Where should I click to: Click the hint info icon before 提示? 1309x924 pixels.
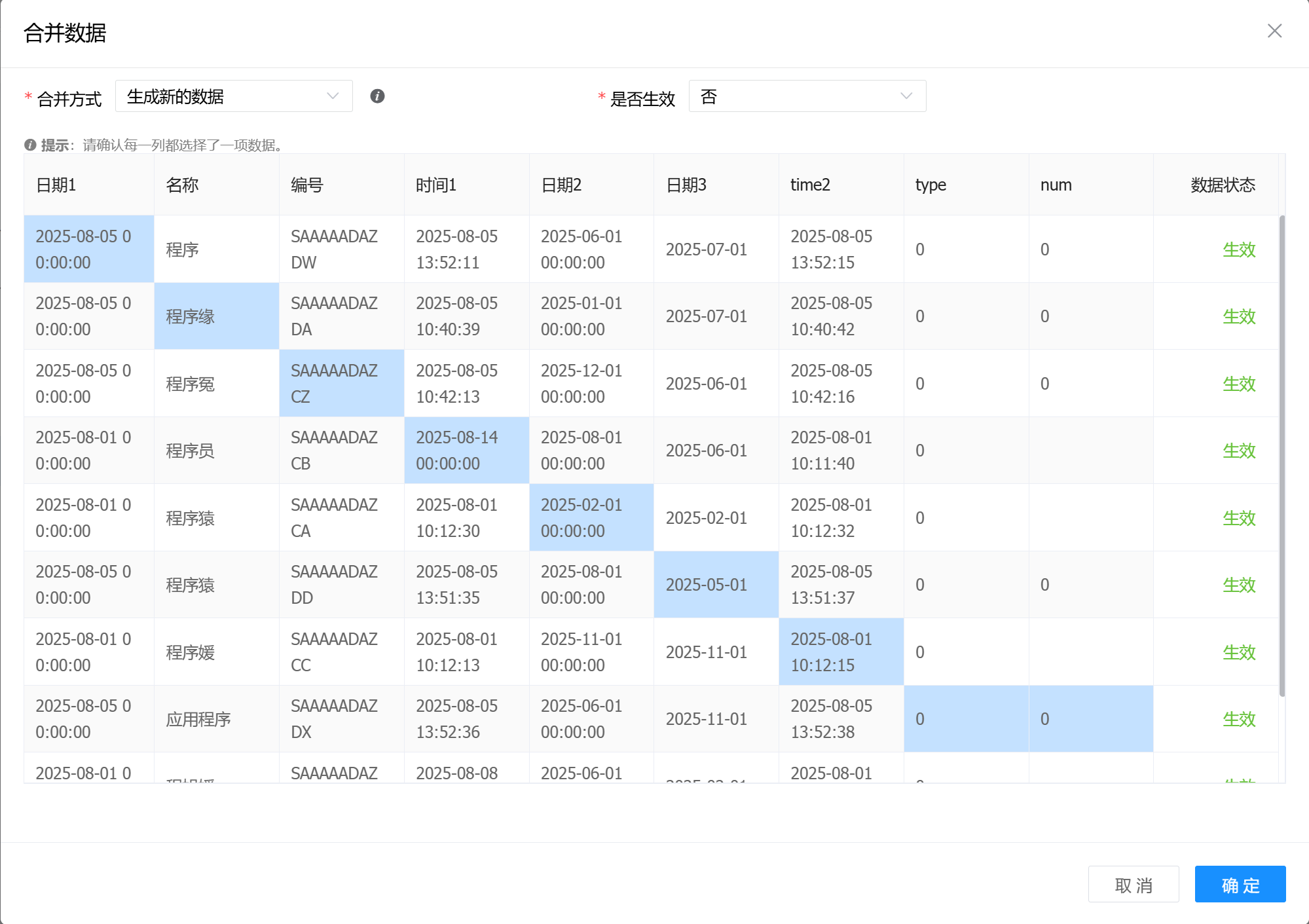click(x=30, y=145)
